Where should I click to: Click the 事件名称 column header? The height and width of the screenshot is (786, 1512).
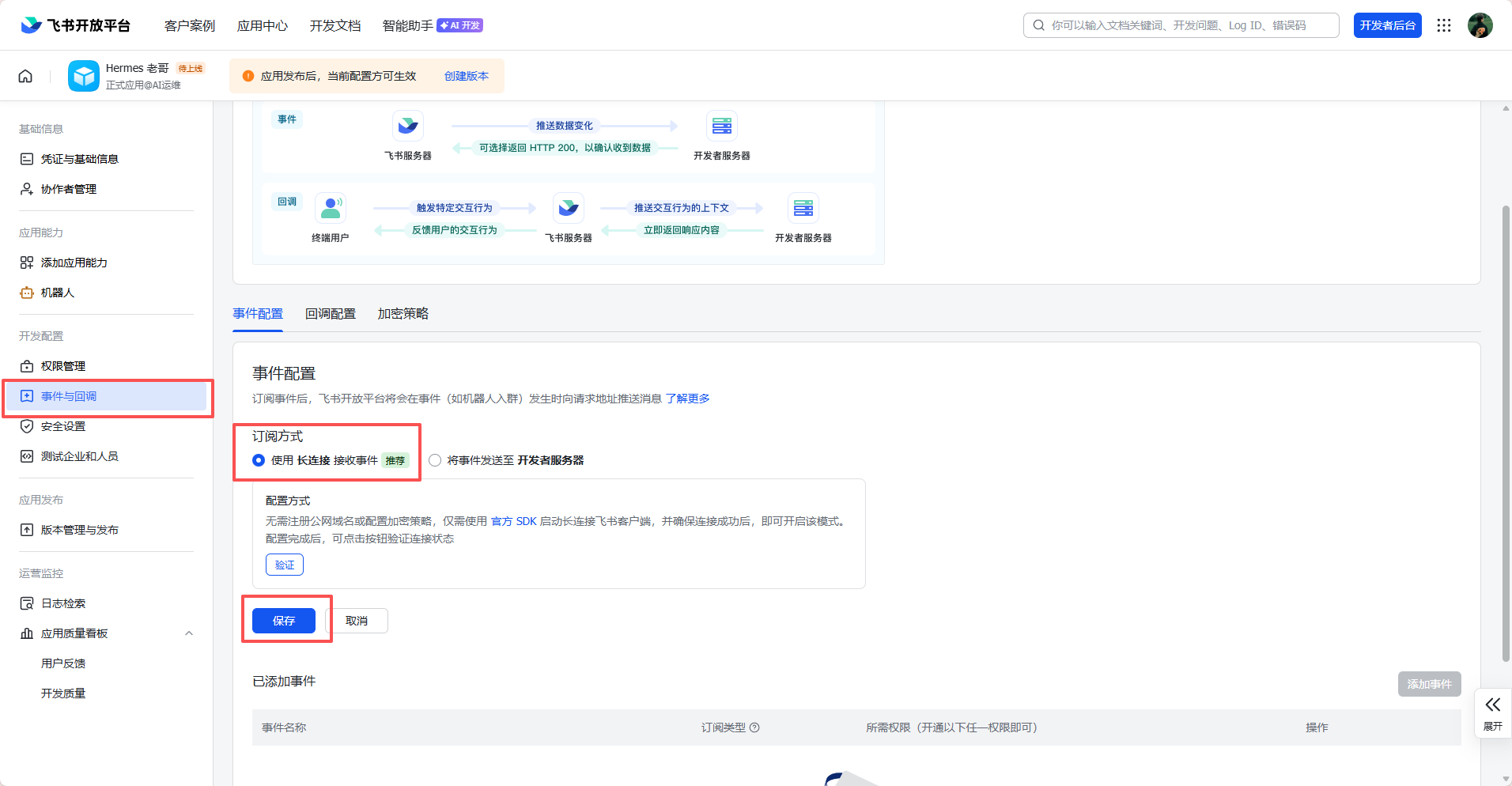(x=284, y=727)
